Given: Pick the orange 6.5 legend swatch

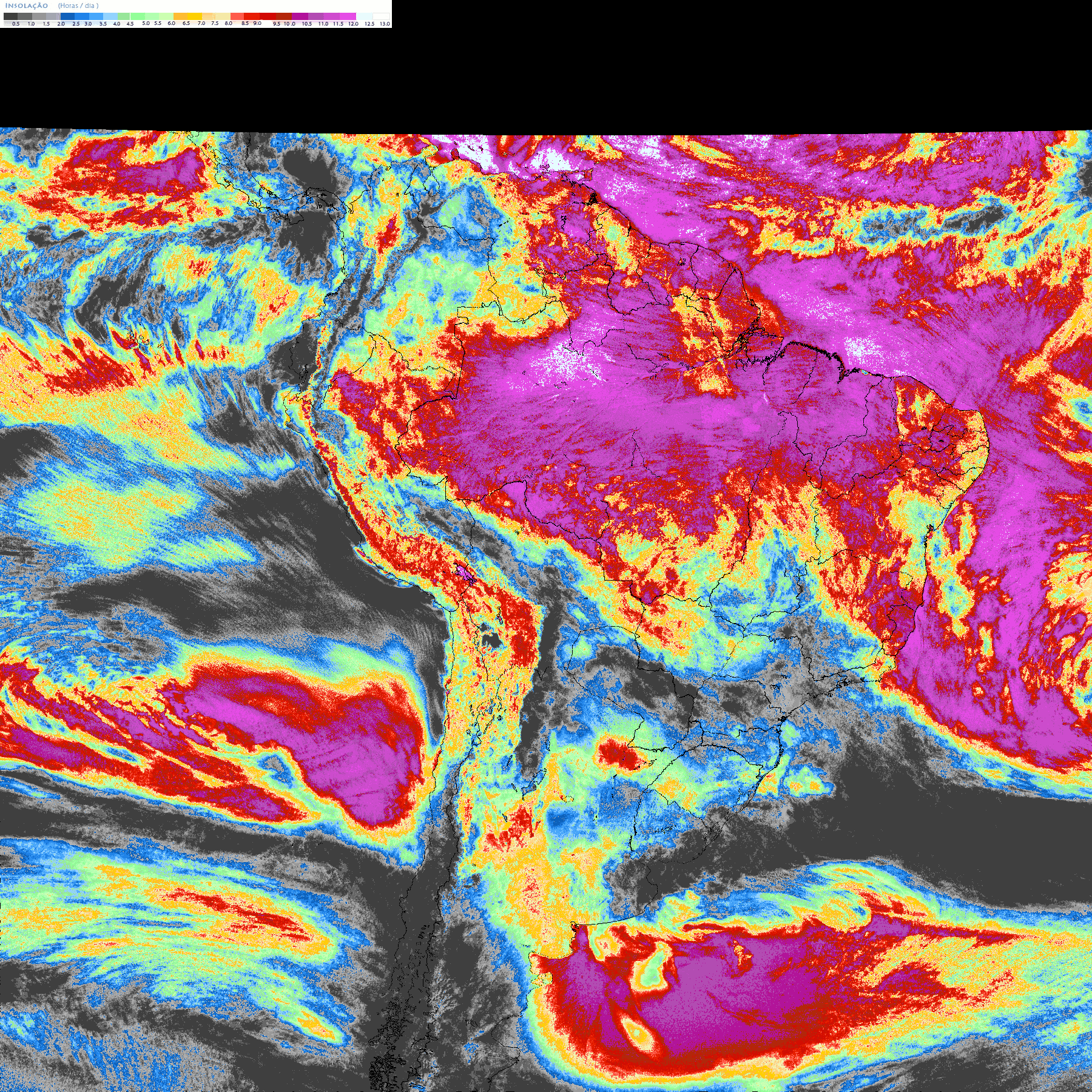Looking at the screenshot, I should (x=180, y=16).
